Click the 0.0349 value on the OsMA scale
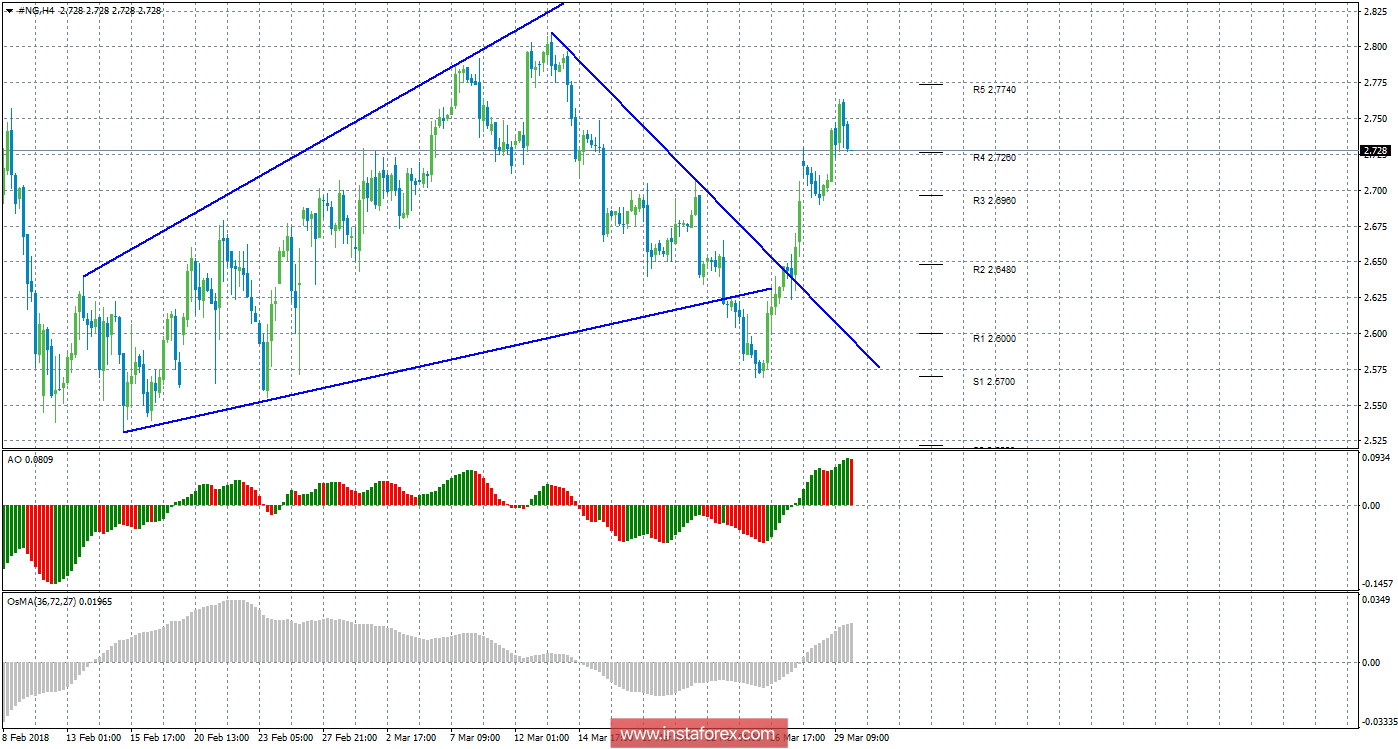Image resolution: width=1398 pixels, height=749 pixels. pos(1376,600)
